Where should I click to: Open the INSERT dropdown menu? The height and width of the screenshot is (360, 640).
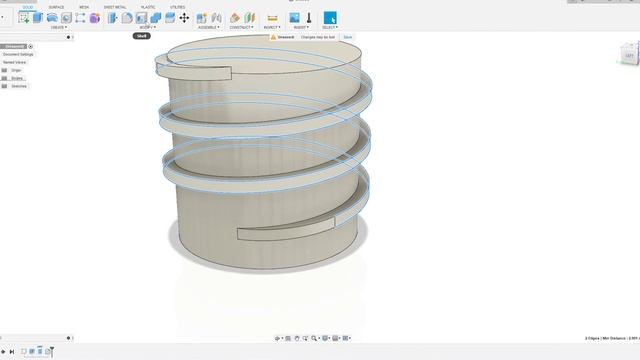click(x=301, y=27)
